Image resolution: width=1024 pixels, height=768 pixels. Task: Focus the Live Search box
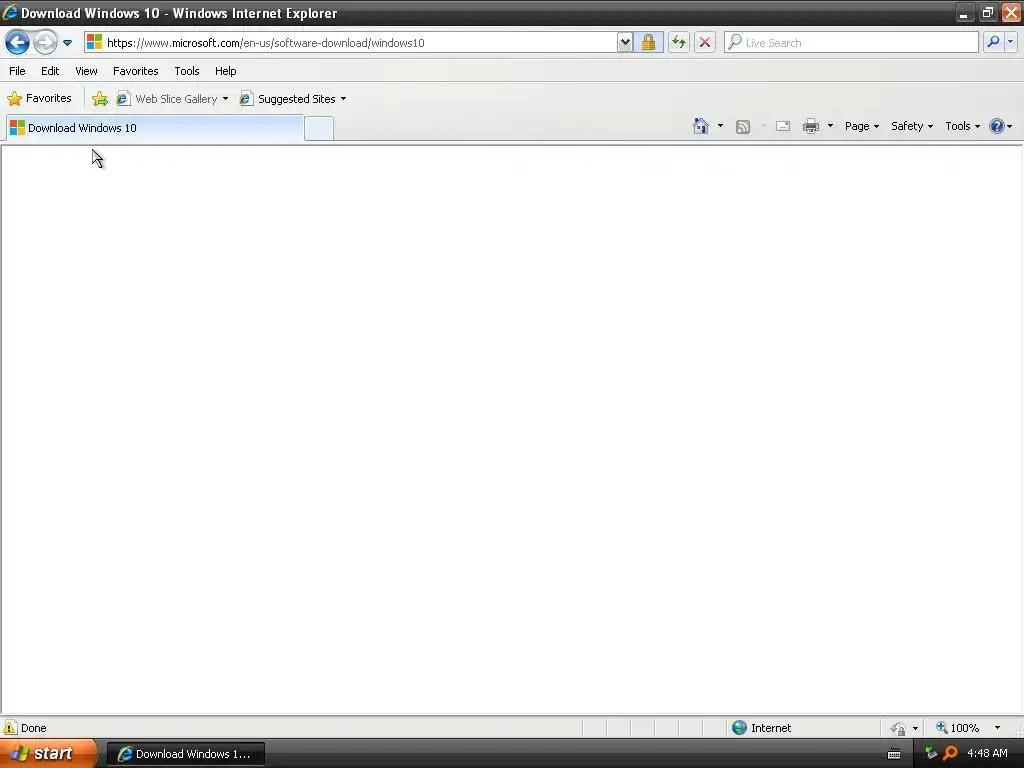[x=852, y=42]
